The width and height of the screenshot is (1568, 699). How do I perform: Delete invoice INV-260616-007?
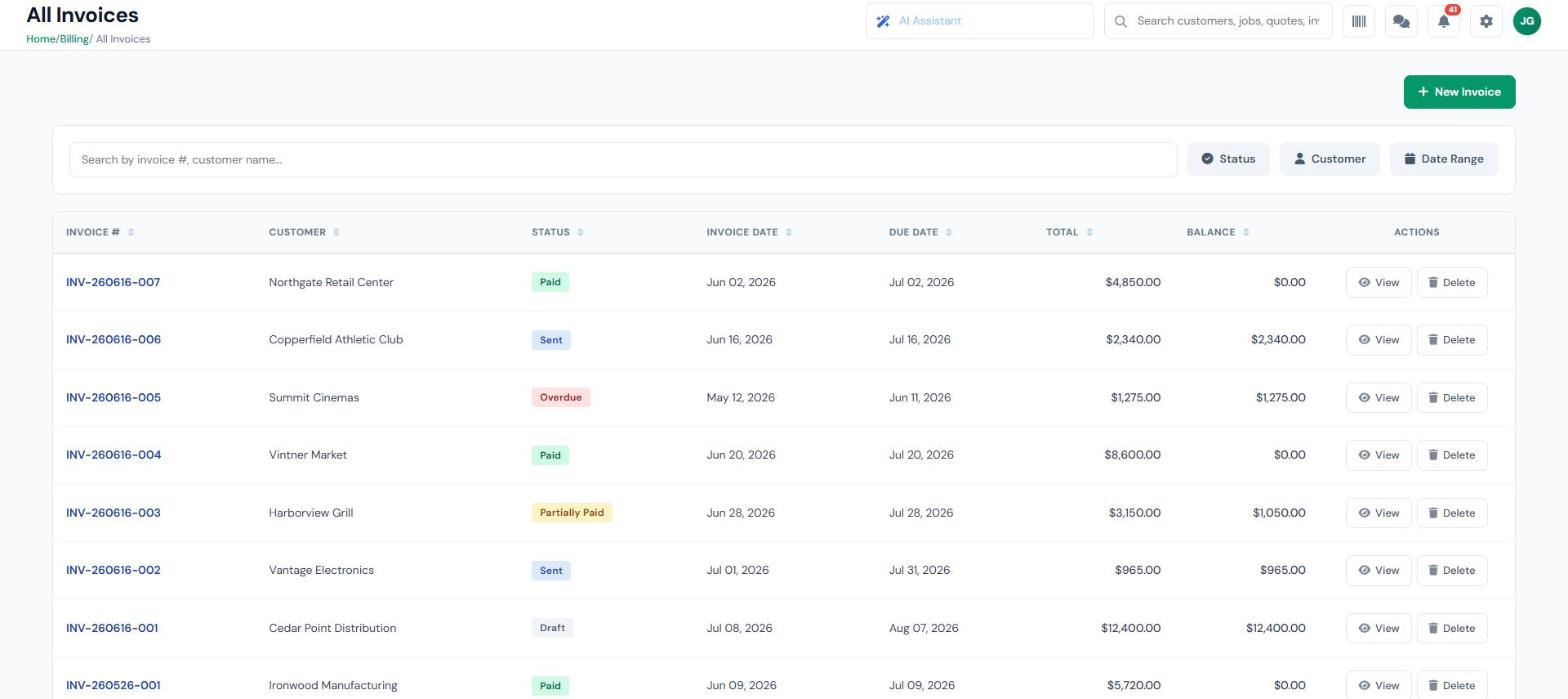pos(1452,282)
